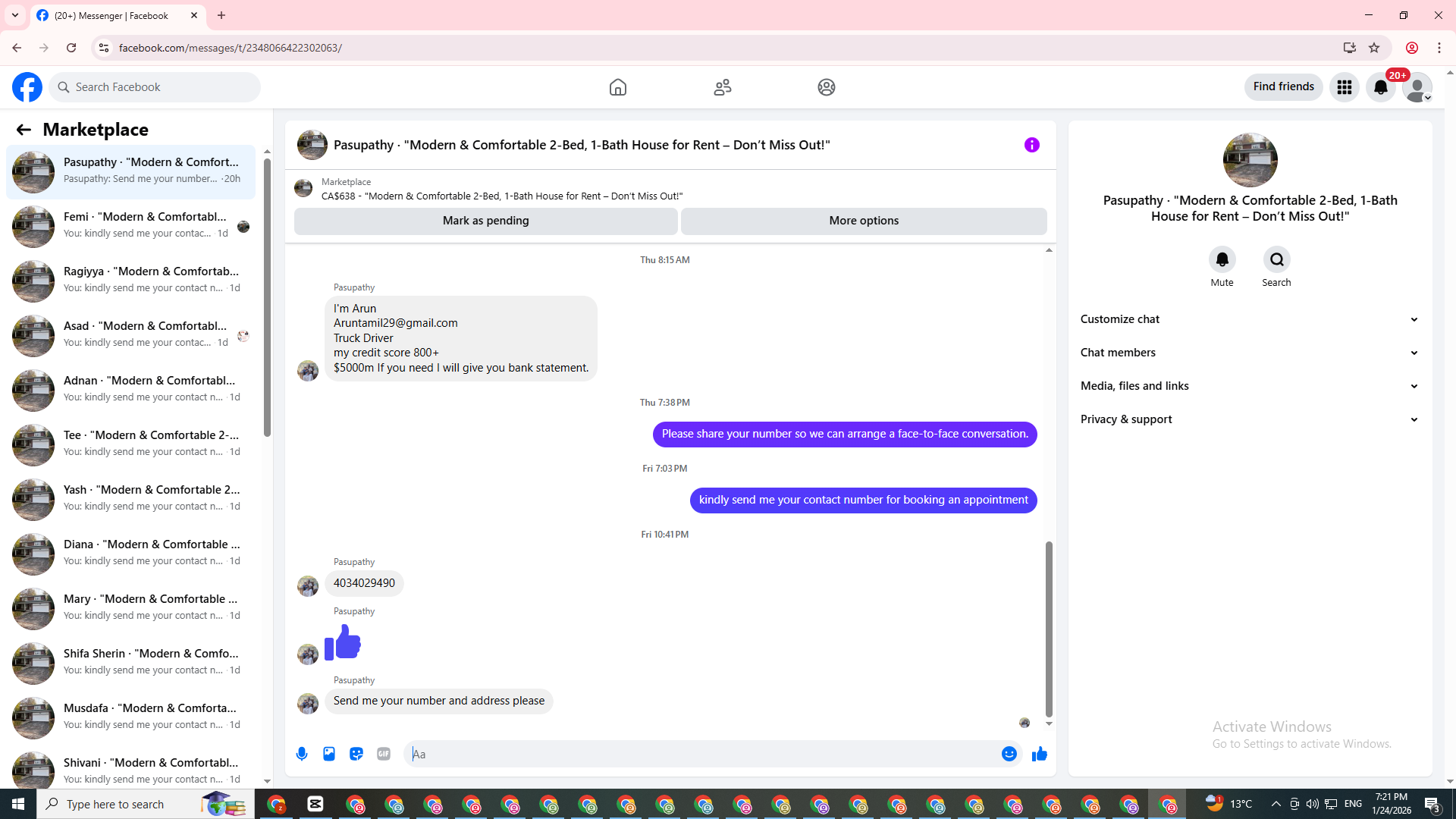Choose an emoji from smiley icon

click(1009, 754)
